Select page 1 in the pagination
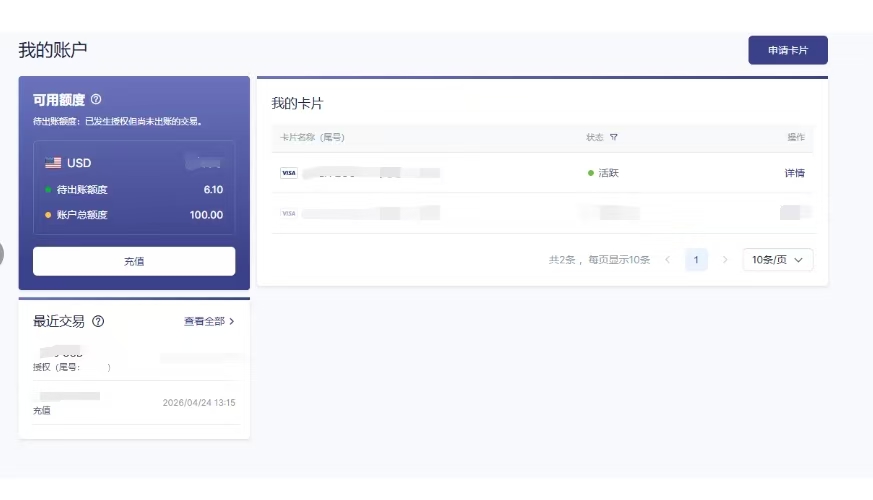Viewport: 873px width, 500px height. tap(696, 260)
